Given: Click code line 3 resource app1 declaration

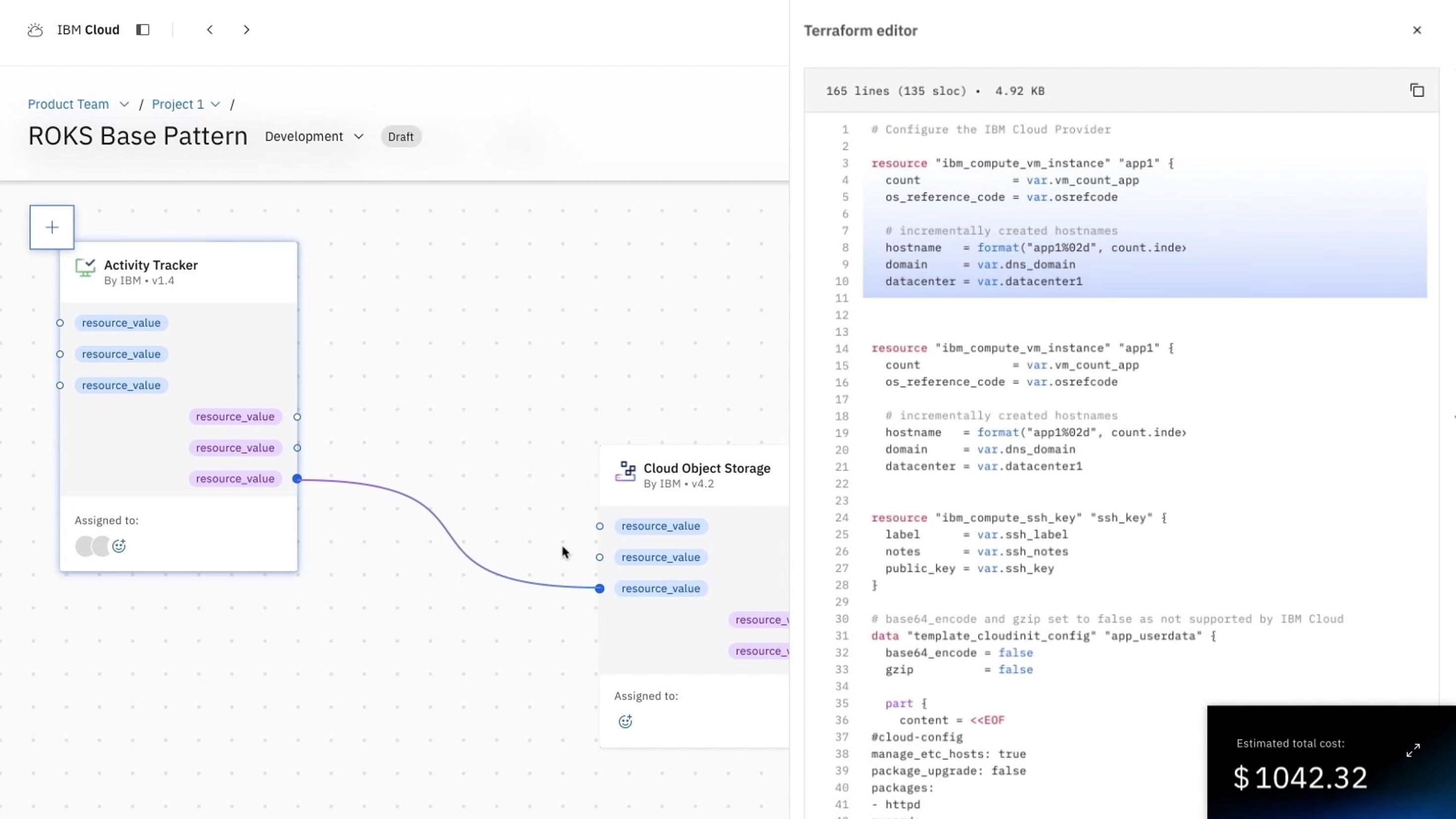Looking at the screenshot, I should tap(1022, 163).
